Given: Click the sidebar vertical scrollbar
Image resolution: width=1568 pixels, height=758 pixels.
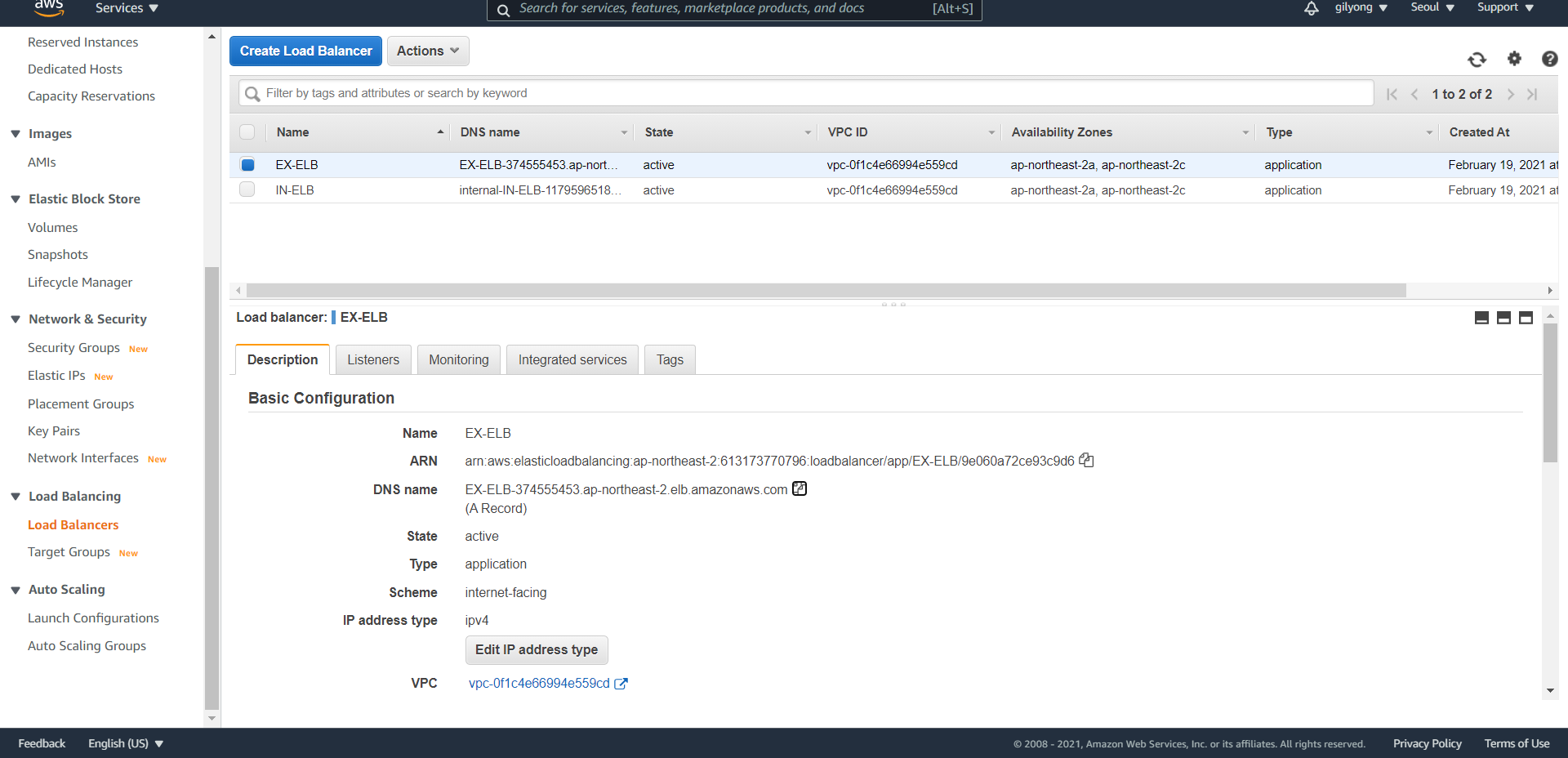Looking at the screenshot, I should tap(212, 488).
